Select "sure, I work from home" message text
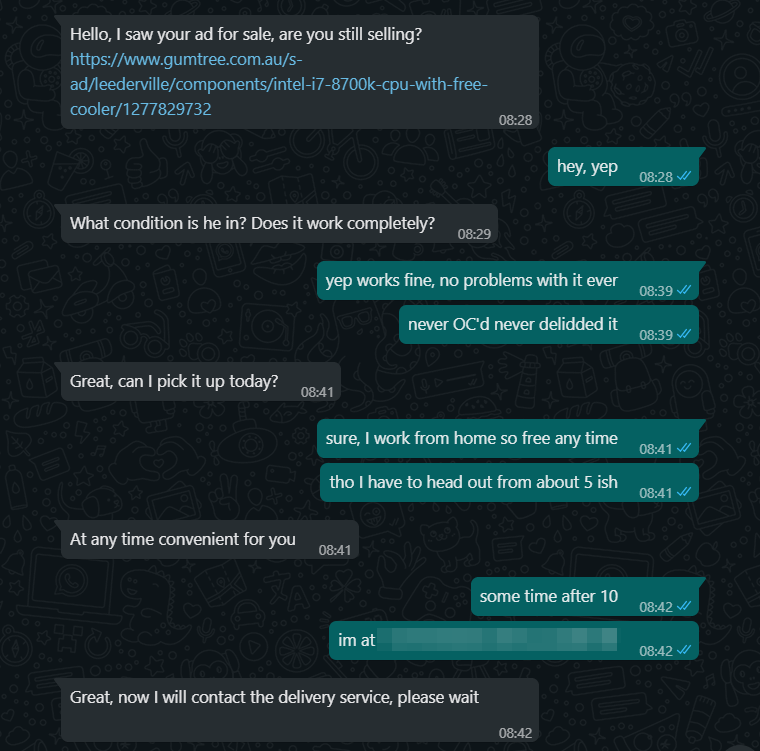760x751 pixels. [472, 439]
